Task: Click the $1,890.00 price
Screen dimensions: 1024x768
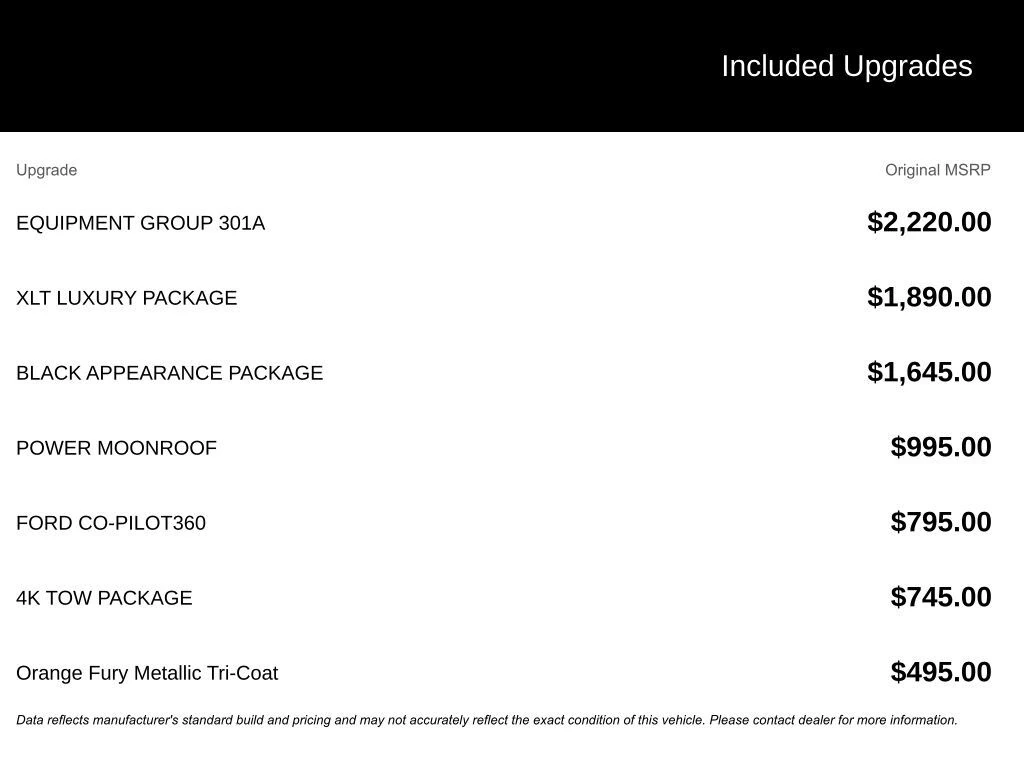Action: pos(929,297)
